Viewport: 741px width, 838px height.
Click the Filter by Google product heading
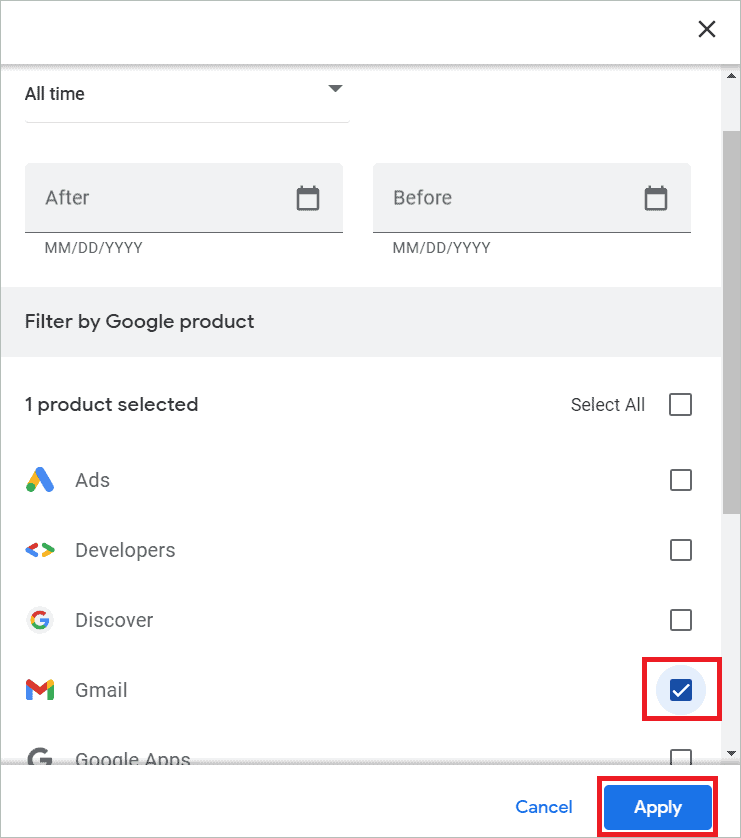tap(139, 322)
